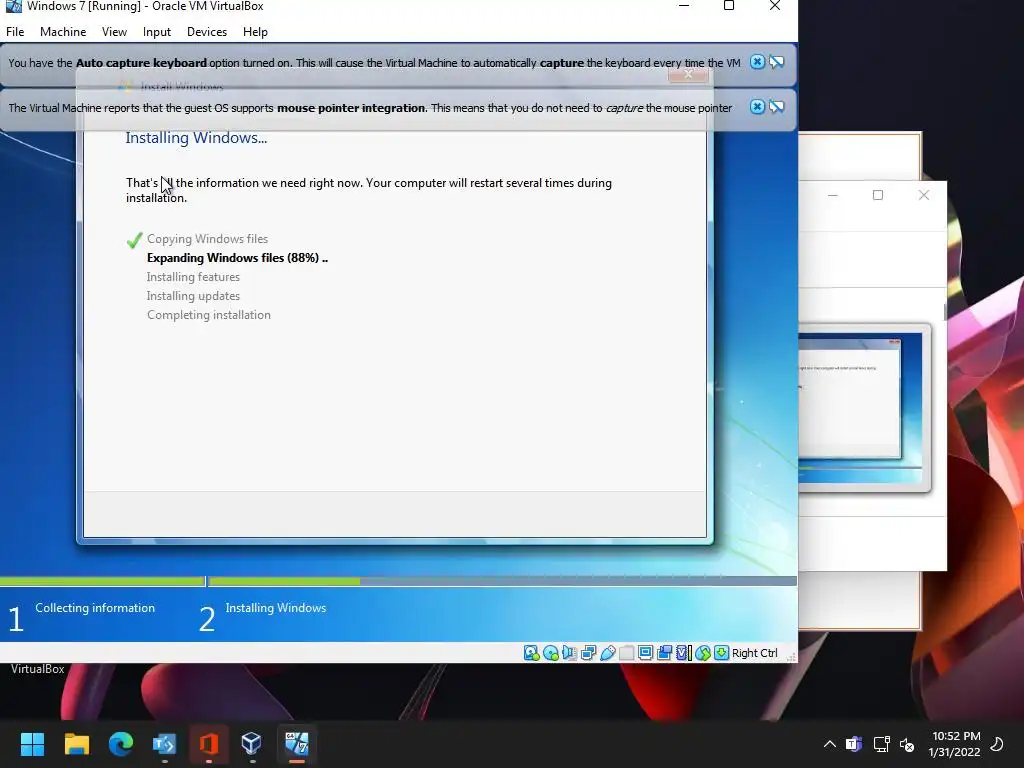
Task: Dismiss the mouse pointer integration notification
Action: (x=757, y=106)
